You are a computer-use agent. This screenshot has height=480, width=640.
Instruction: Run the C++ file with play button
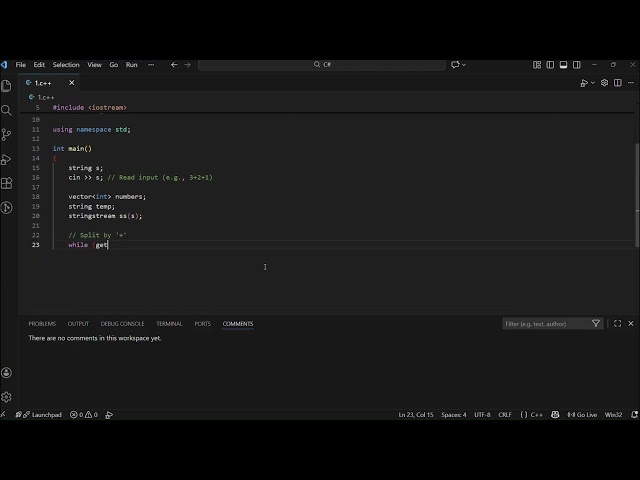tap(584, 83)
